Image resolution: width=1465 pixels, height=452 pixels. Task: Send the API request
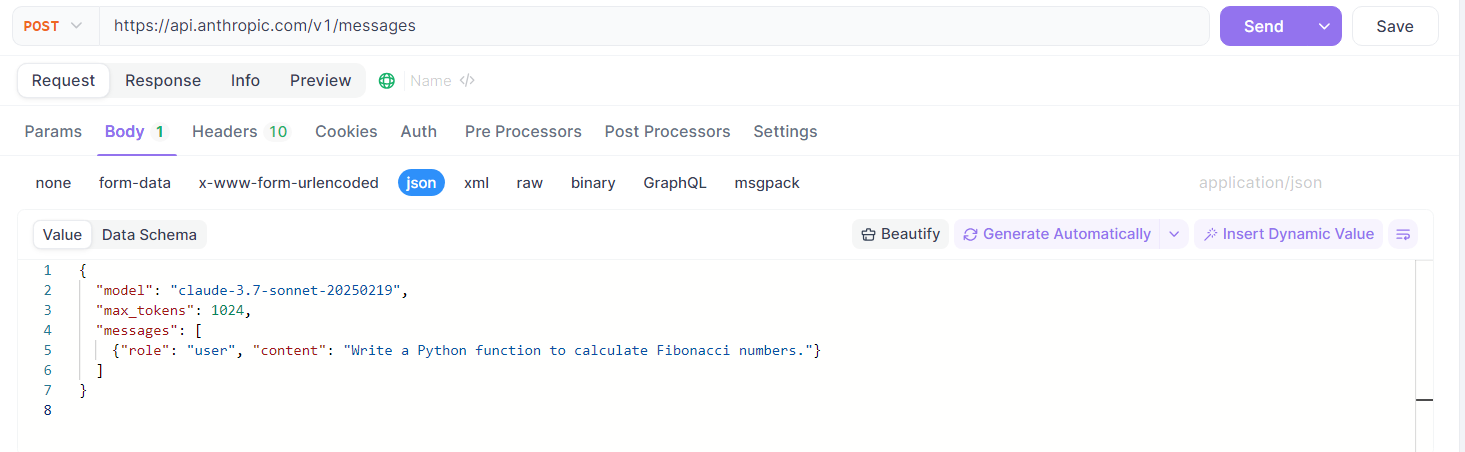click(1264, 26)
